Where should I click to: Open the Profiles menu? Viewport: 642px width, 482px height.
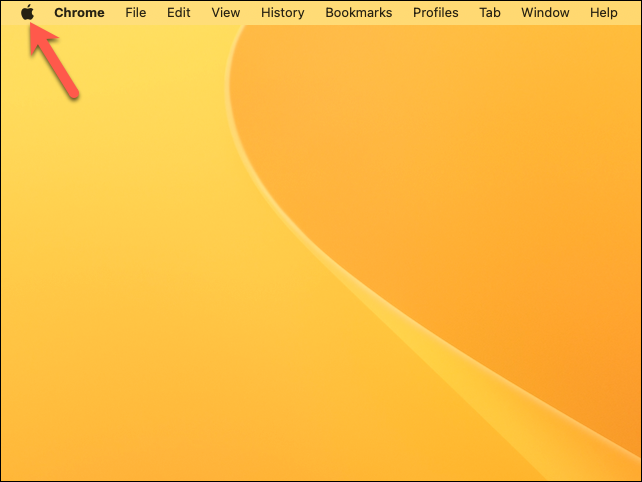(436, 13)
